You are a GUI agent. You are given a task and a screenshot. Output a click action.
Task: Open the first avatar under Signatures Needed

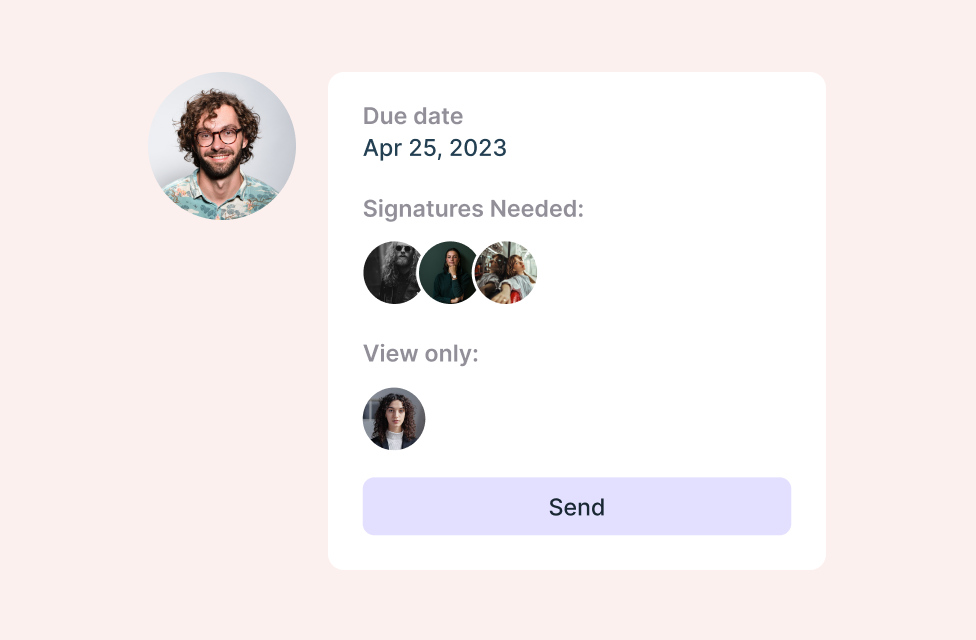pyautogui.click(x=392, y=272)
